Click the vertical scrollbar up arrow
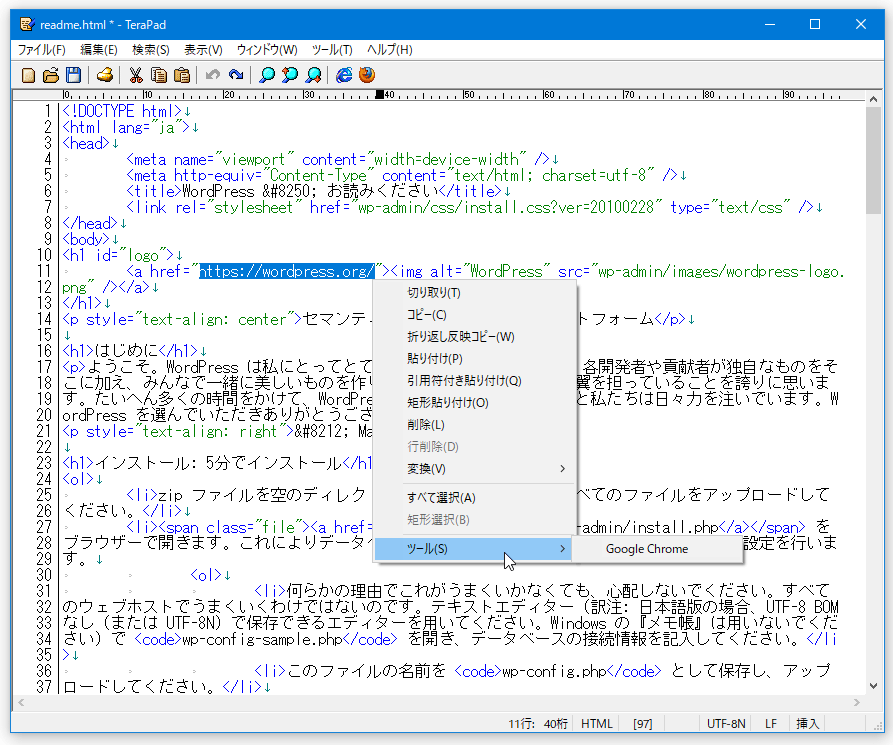Viewport: 893px width, 745px height. pyautogui.click(x=874, y=99)
